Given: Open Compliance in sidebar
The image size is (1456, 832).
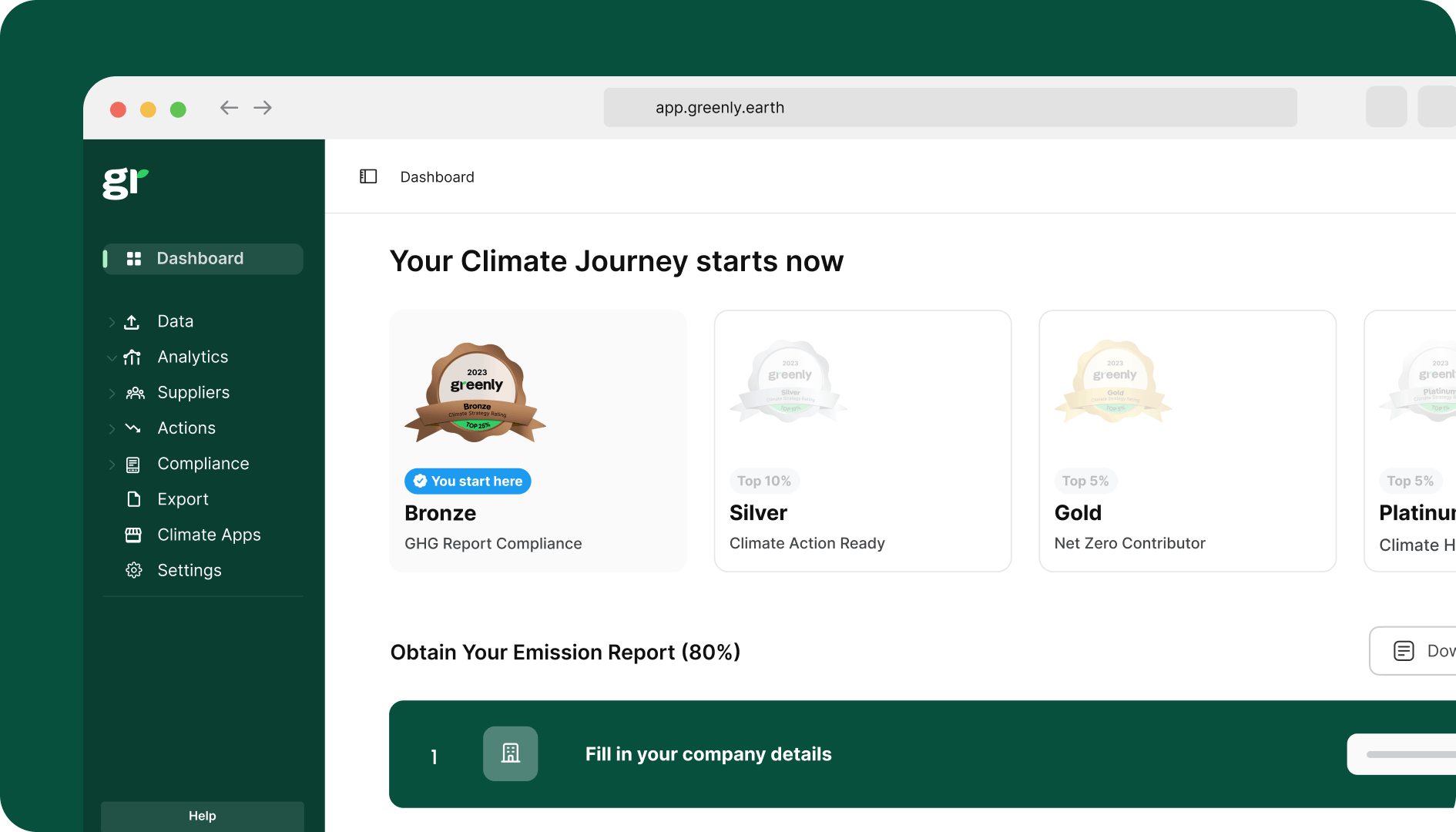Looking at the screenshot, I should [x=203, y=464].
